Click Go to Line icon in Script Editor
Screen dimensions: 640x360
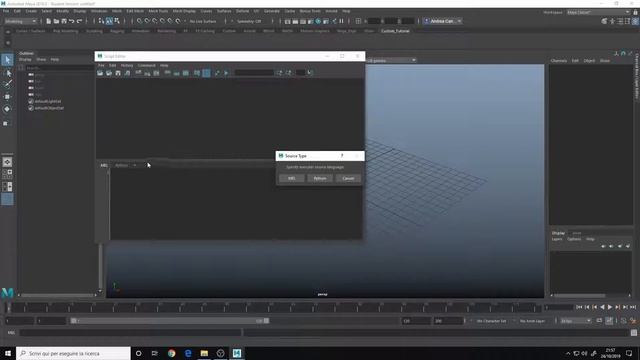(x=310, y=73)
